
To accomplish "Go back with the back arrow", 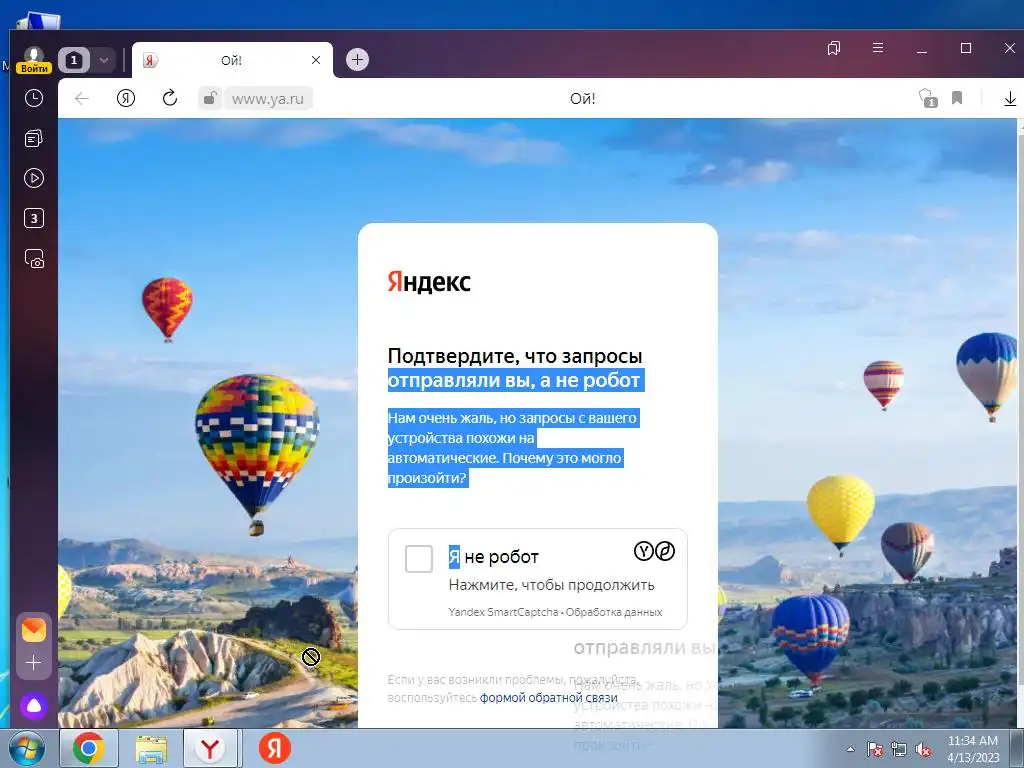I will (82, 99).
